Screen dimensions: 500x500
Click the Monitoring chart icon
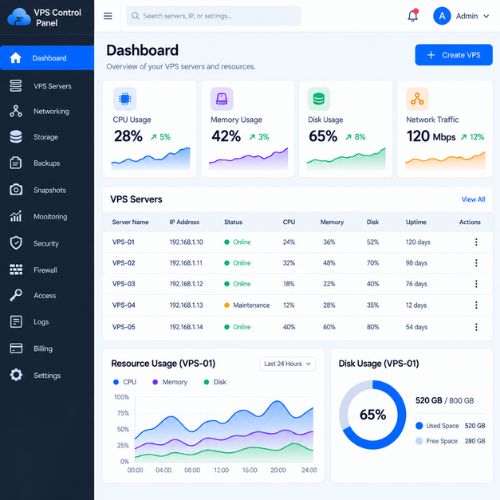[x=16, y=216]
